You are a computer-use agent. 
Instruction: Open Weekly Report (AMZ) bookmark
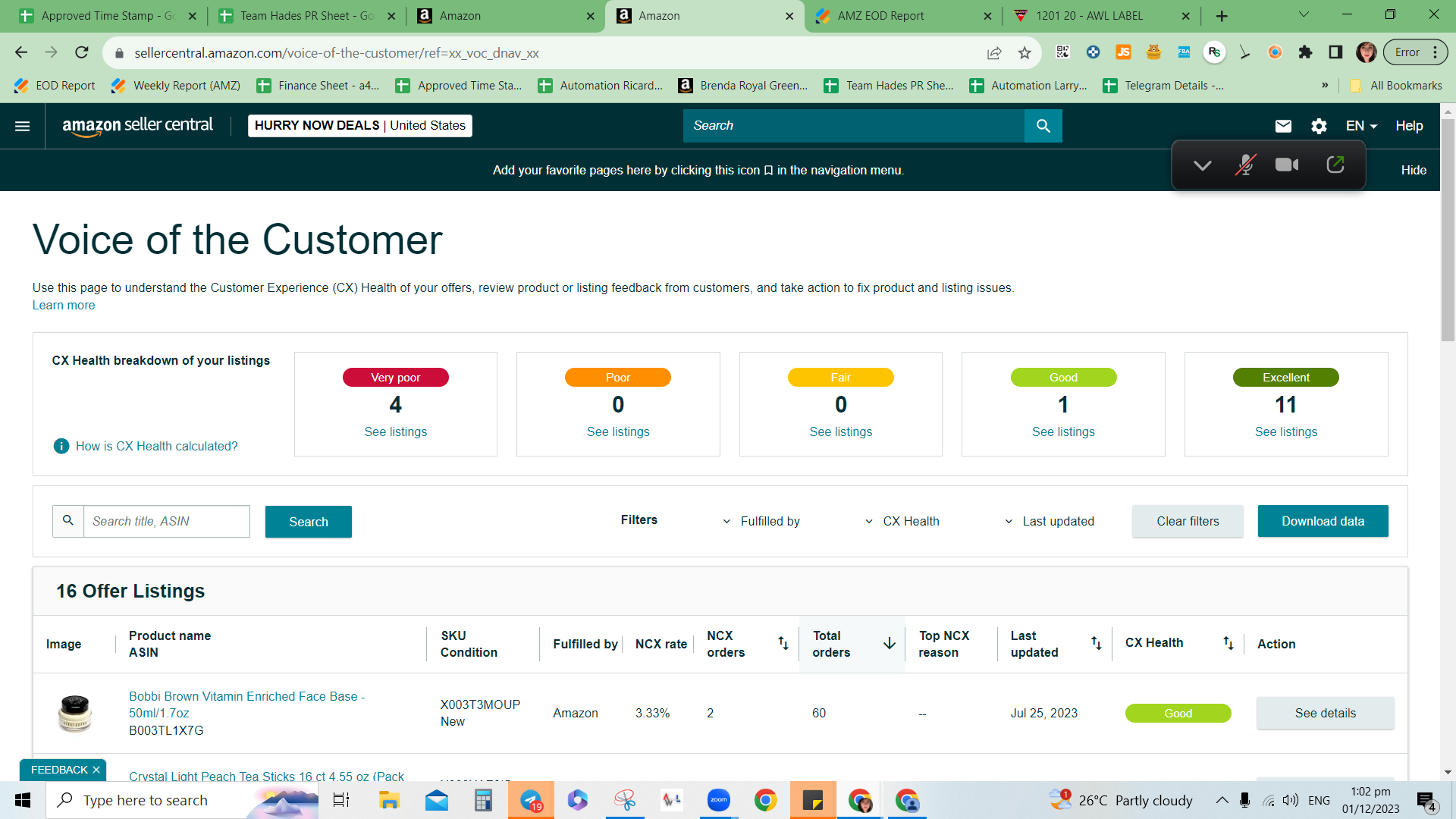(x=176, y=86)
